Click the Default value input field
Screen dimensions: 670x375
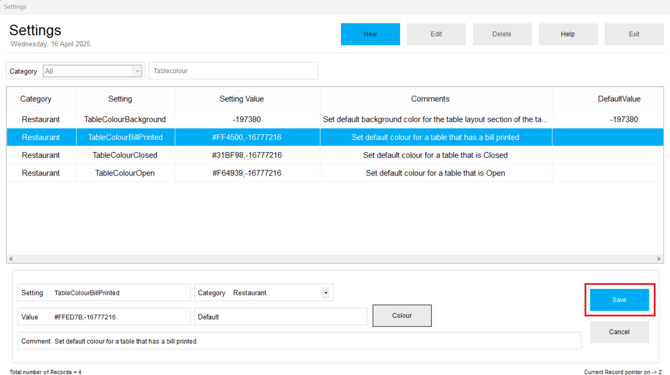coord(281,317)
